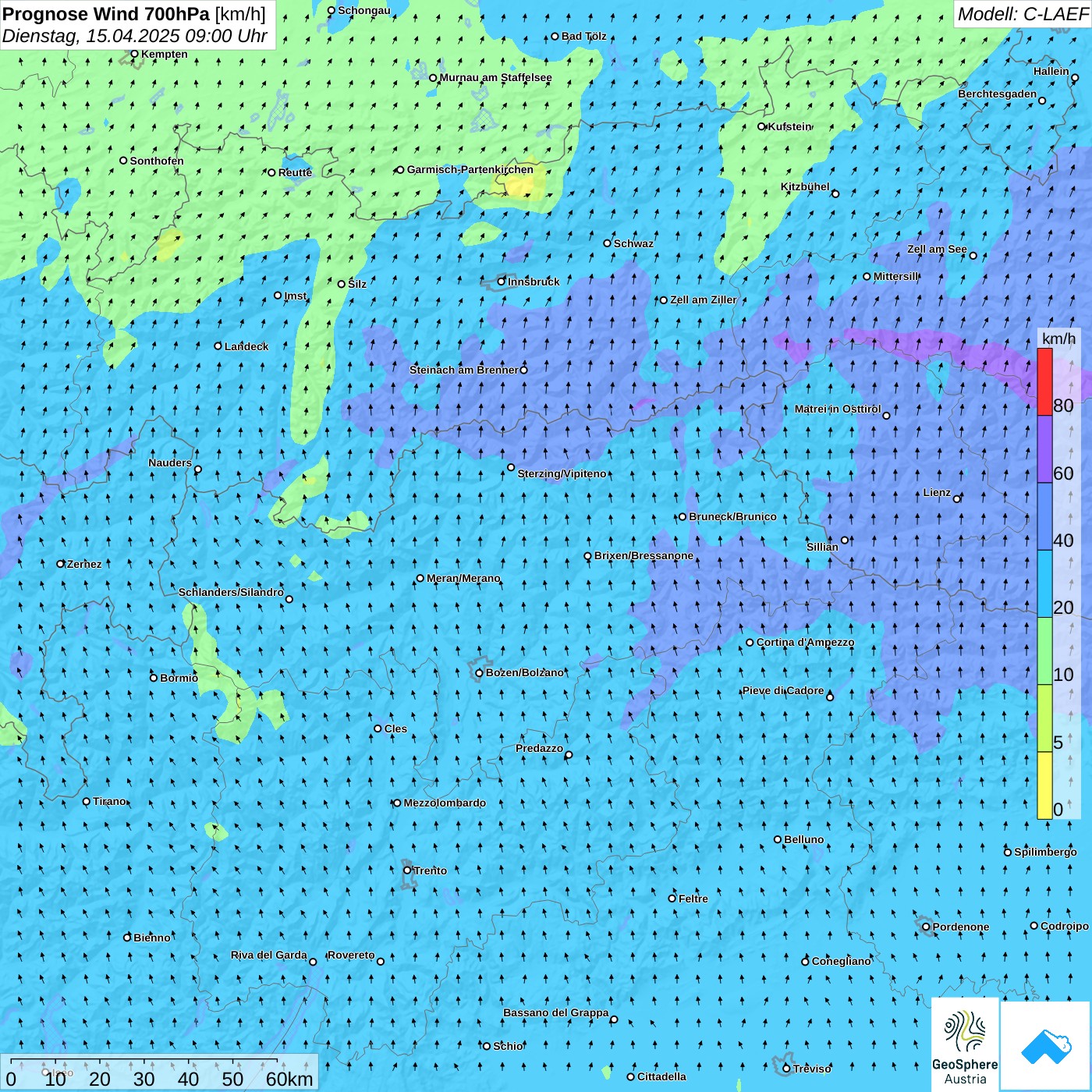Click the green 10 km/h legend segment
Image resolution: width=1092 pixels, height=1092 pixels.
(x=1044, y=651)
